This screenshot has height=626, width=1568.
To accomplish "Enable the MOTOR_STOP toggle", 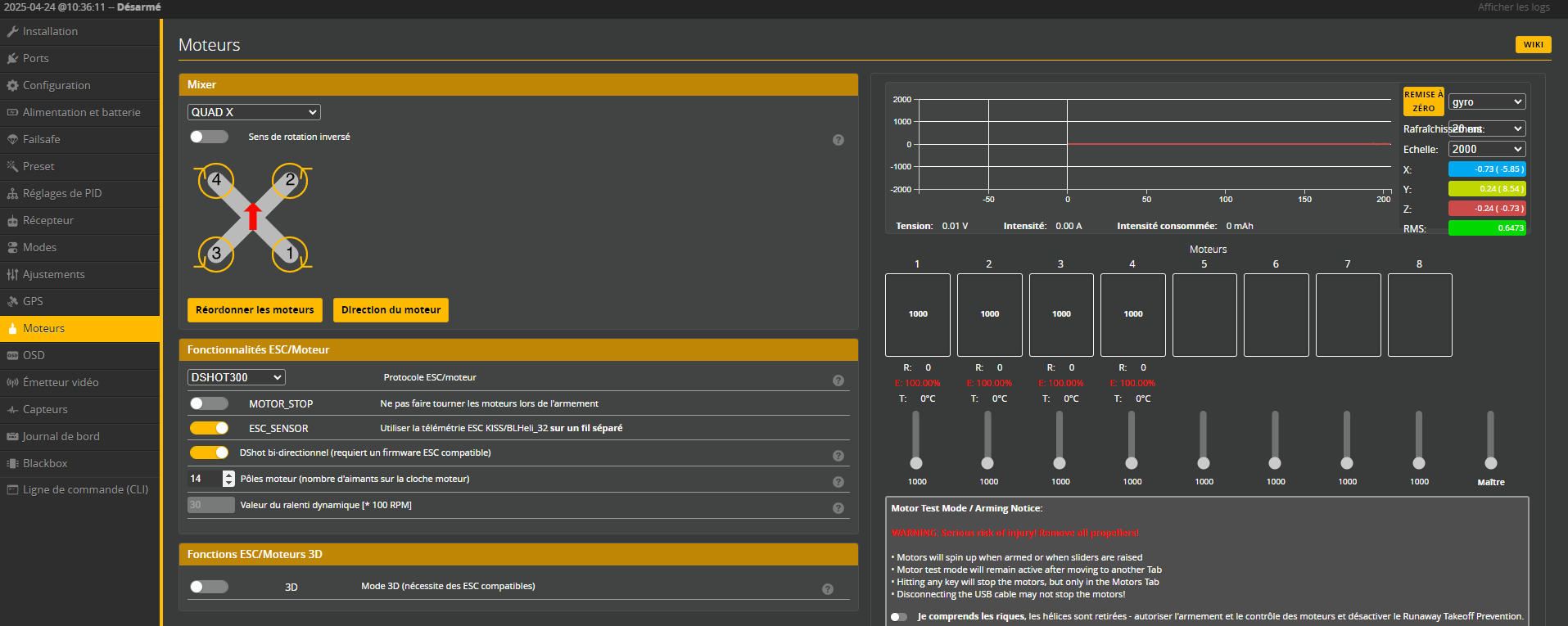I will [x=209, y=403].
